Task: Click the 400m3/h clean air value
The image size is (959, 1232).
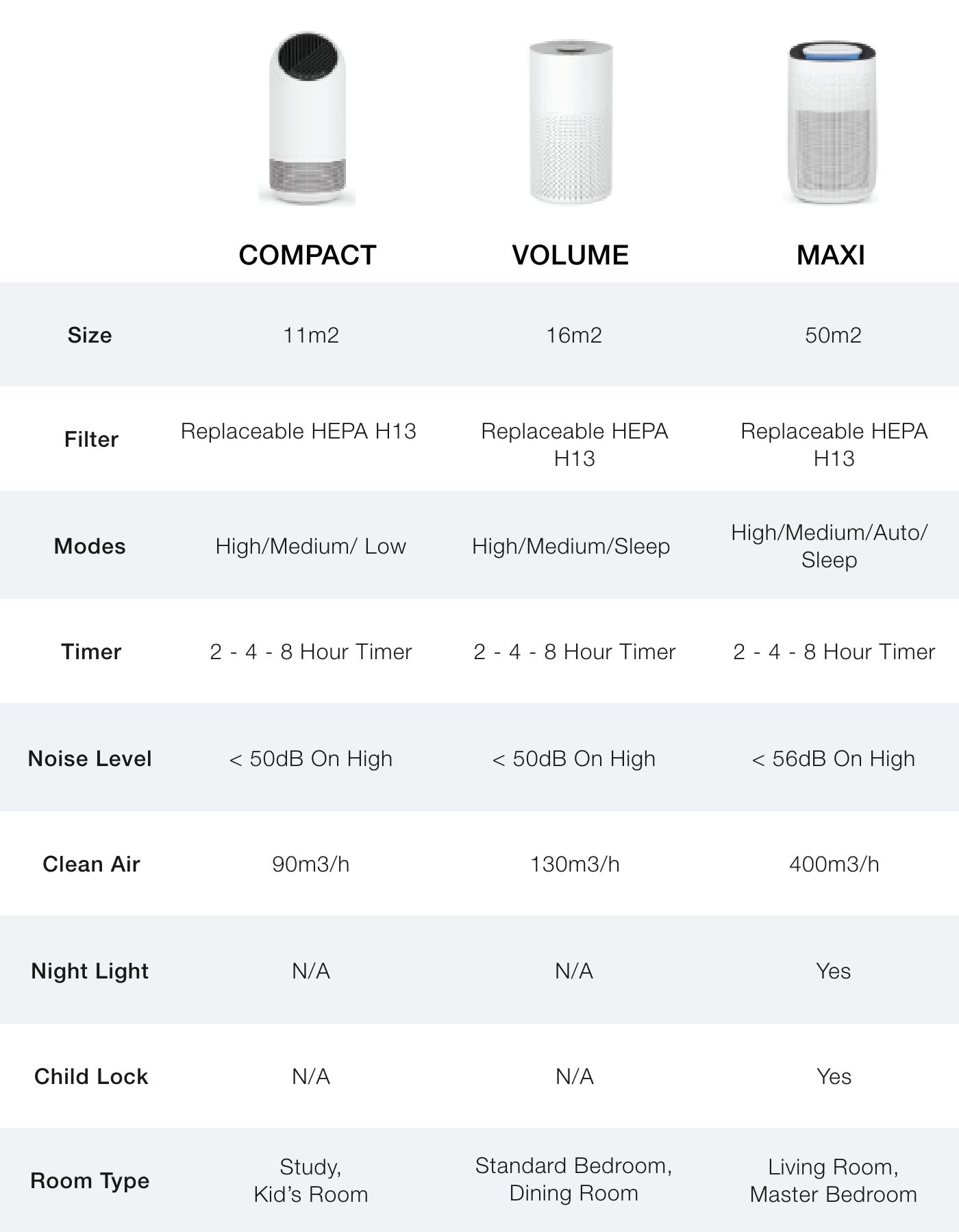Action: click(x=834, y=864)
